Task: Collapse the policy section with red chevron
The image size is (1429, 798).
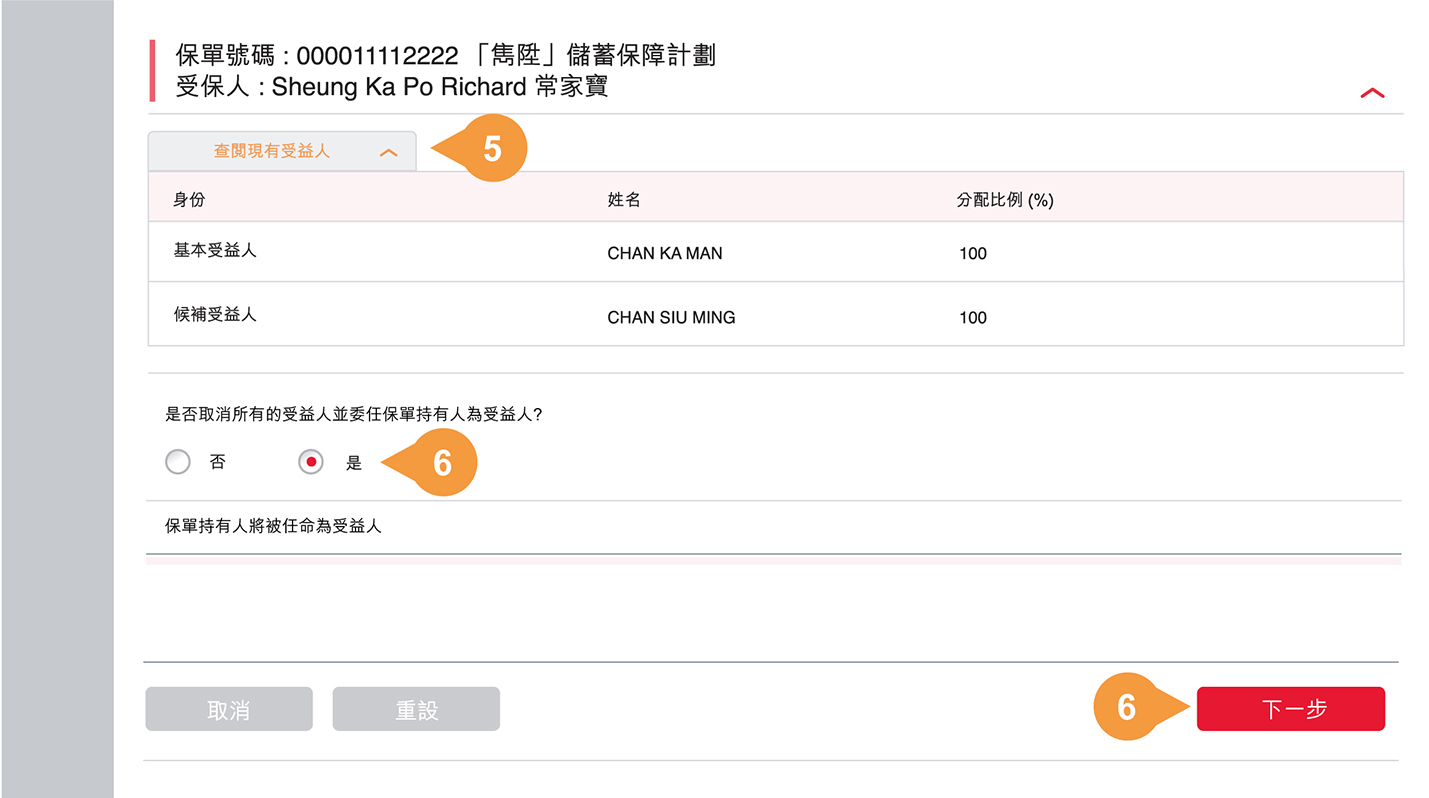Action: click(1372, 93)
